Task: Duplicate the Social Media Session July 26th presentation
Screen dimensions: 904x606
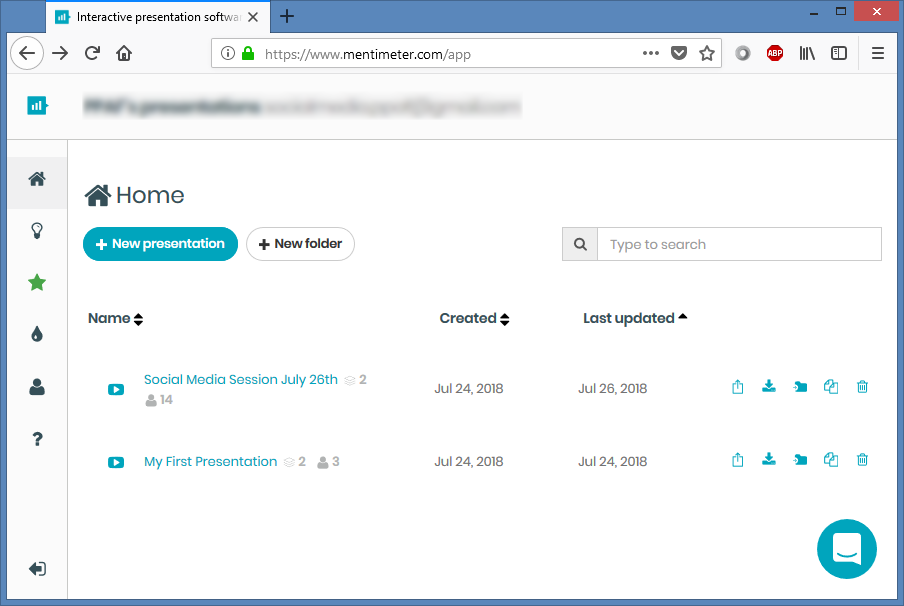Action: [x=831, y=387]
